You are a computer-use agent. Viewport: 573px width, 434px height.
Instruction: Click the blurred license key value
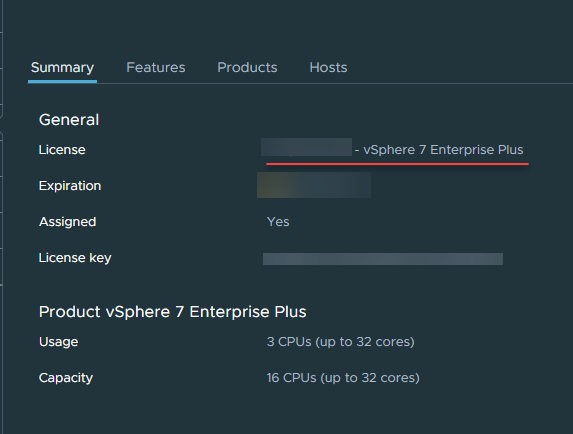pyautogui.click(x=383, y=259)
